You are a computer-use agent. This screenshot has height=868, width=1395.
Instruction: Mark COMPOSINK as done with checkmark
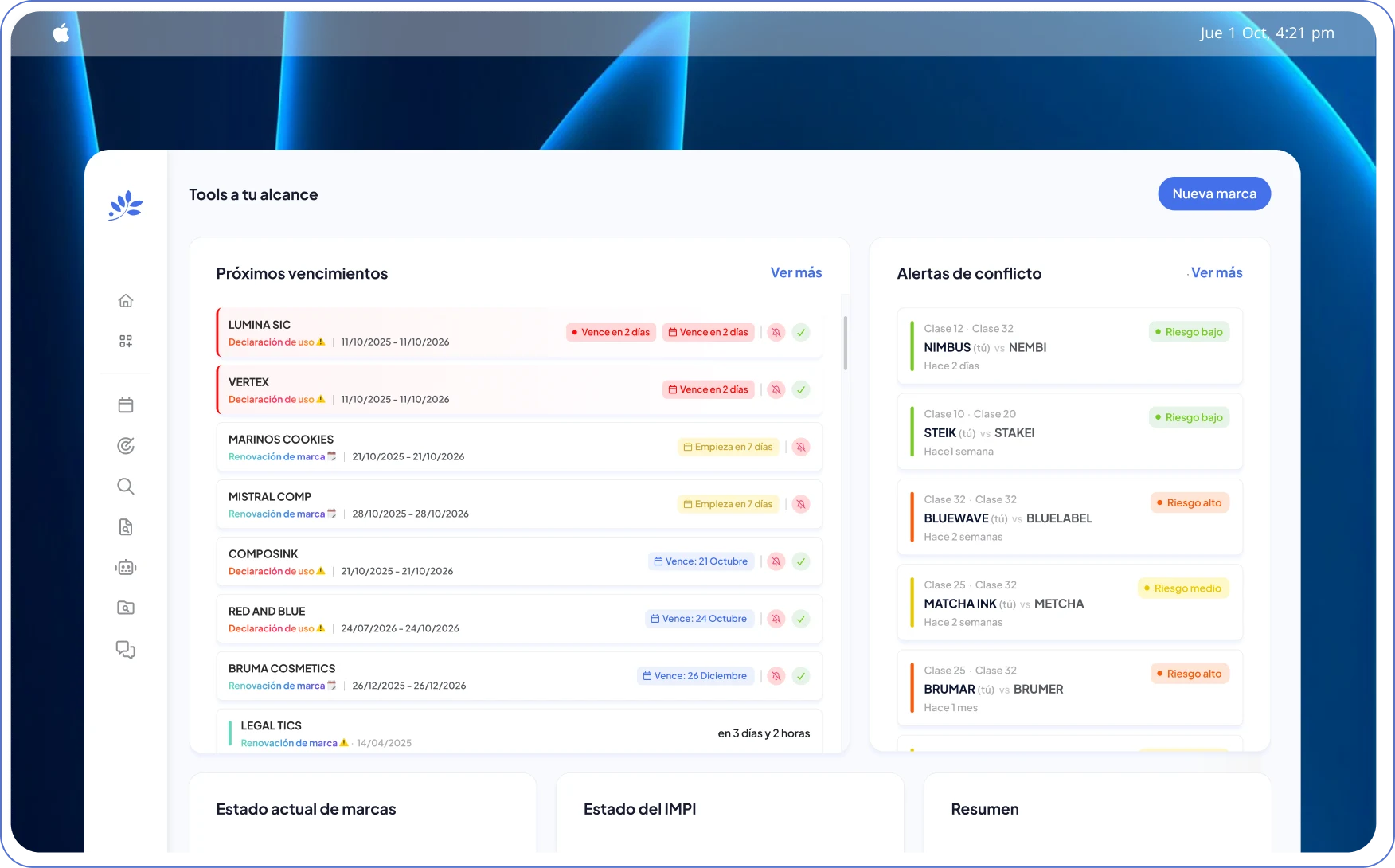(801, 561)
